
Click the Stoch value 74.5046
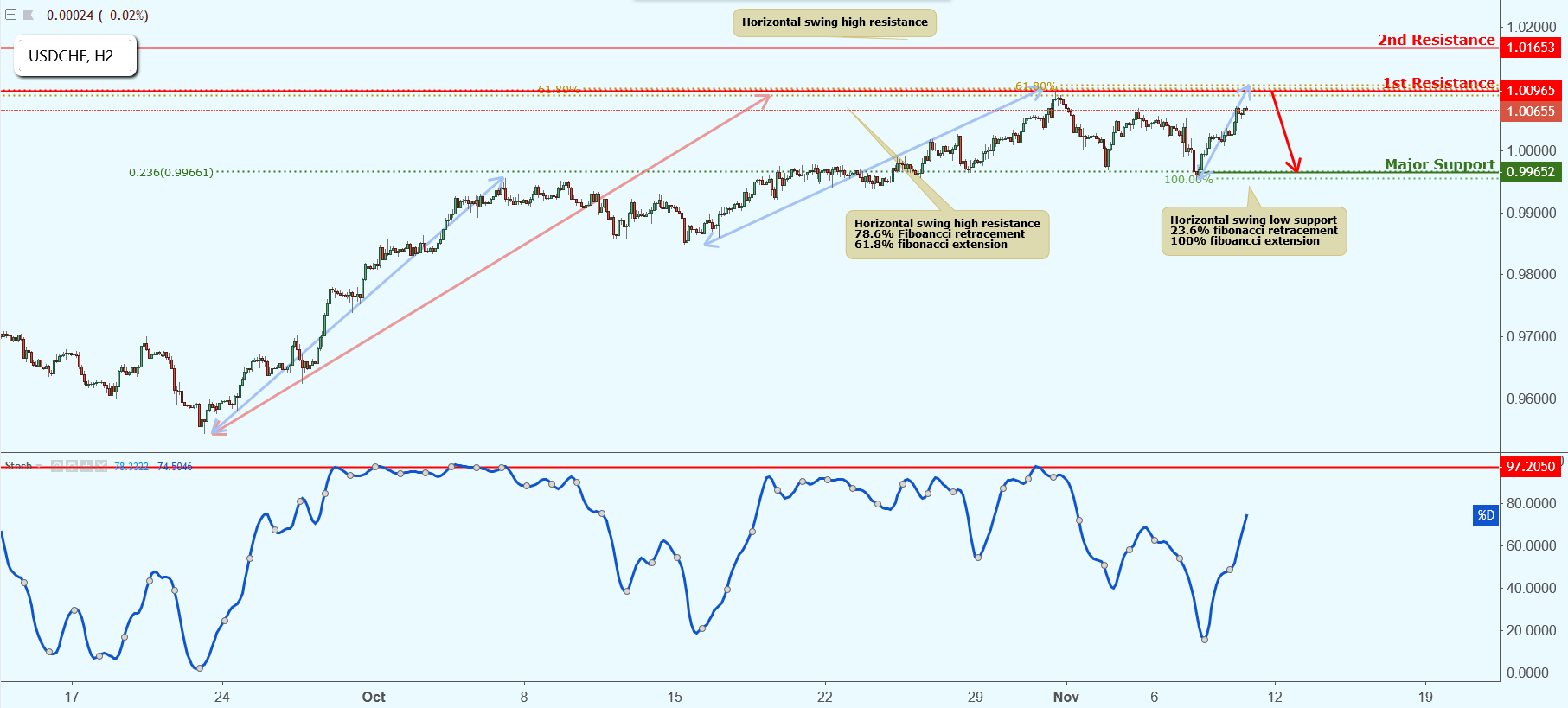(175, 466)
